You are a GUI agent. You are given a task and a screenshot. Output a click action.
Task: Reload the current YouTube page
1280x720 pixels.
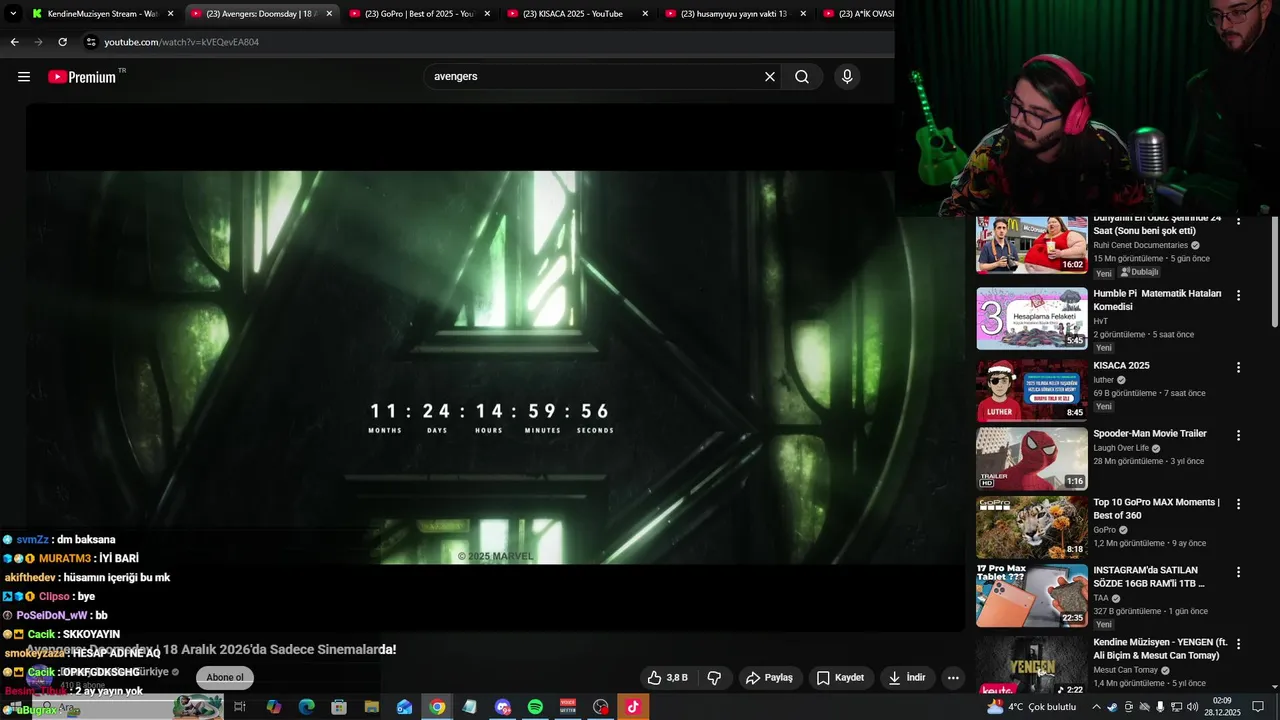pyautogui.click(x=62, y=42)
